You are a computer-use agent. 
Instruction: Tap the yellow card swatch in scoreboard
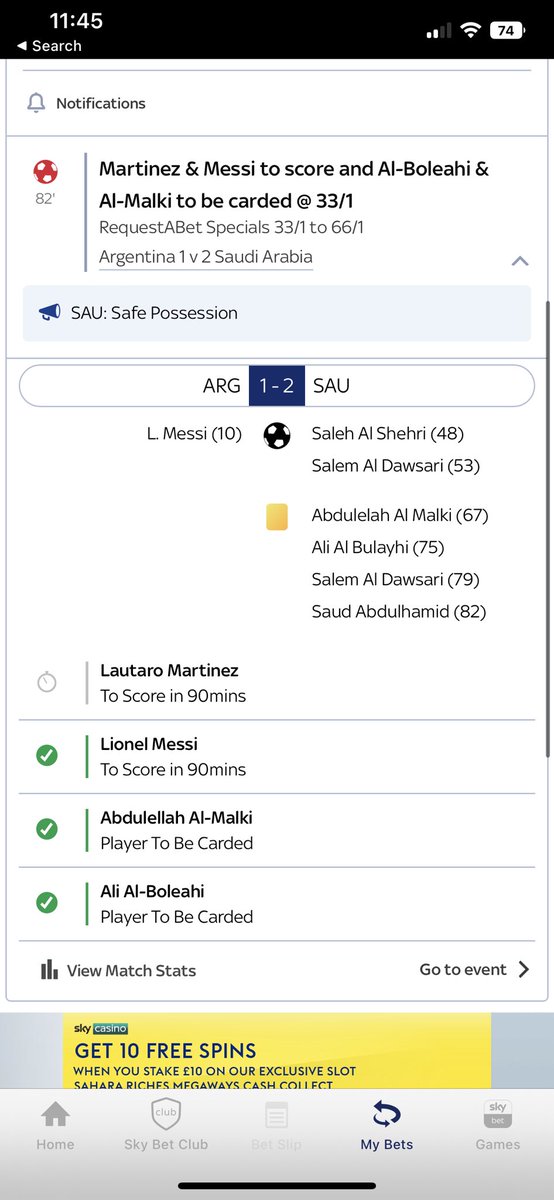click(x=277, y=516)
